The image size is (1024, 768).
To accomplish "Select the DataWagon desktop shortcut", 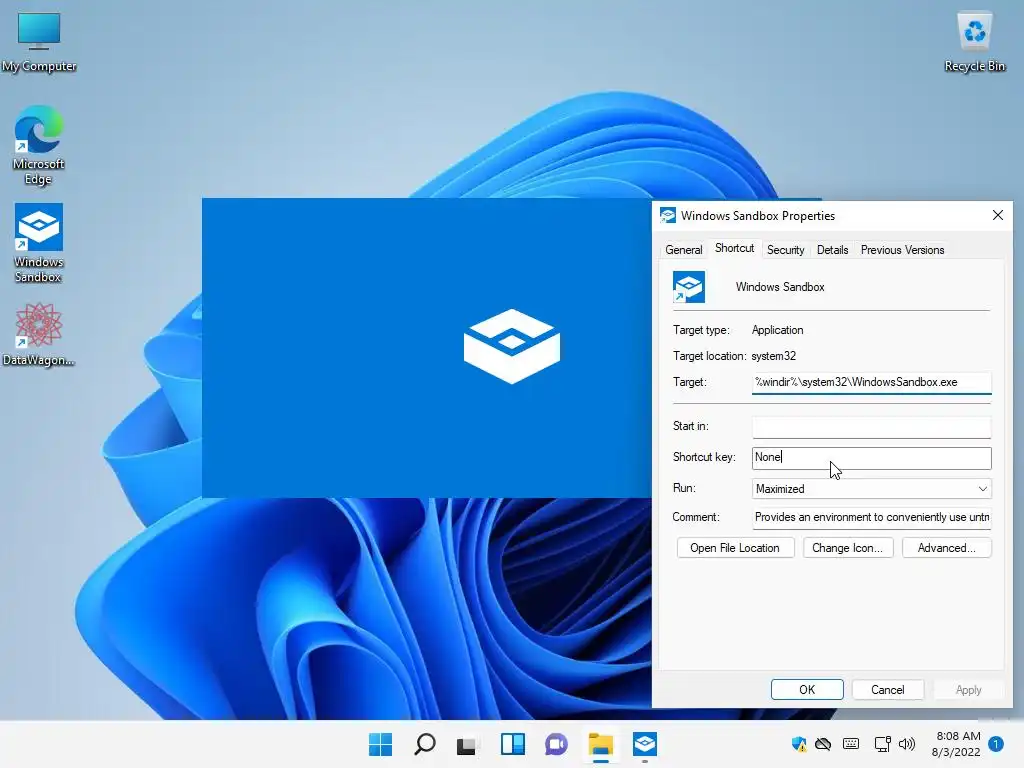I will click(39, 334).
